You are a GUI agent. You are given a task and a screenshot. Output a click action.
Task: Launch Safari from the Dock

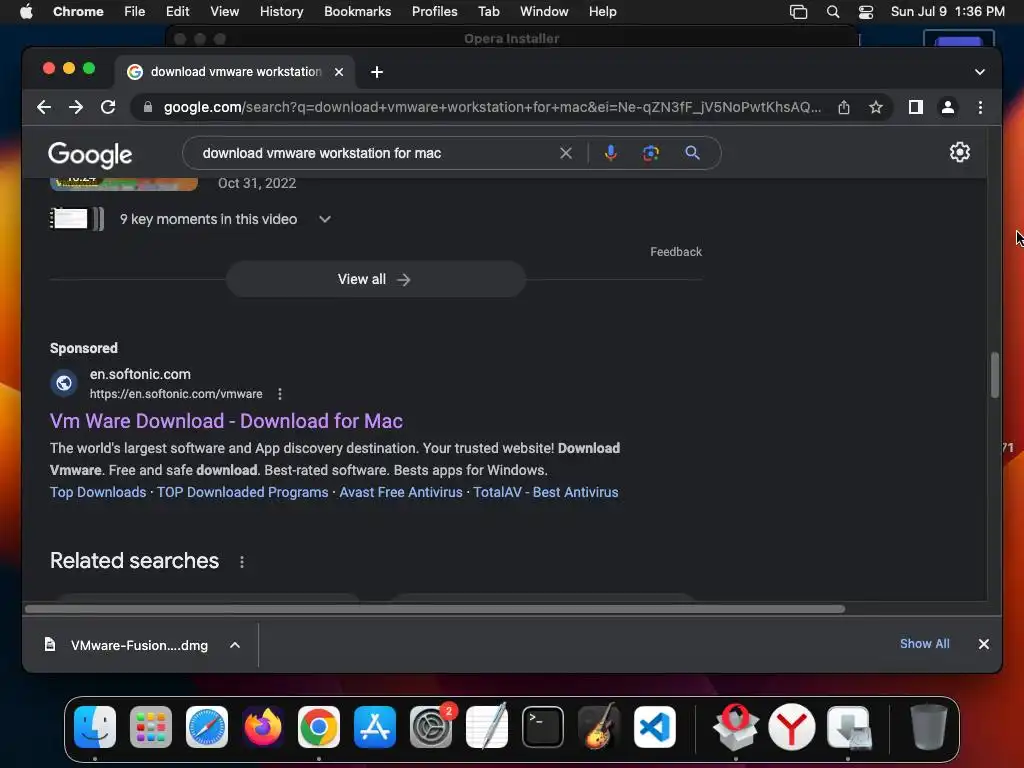coord(207,727)
